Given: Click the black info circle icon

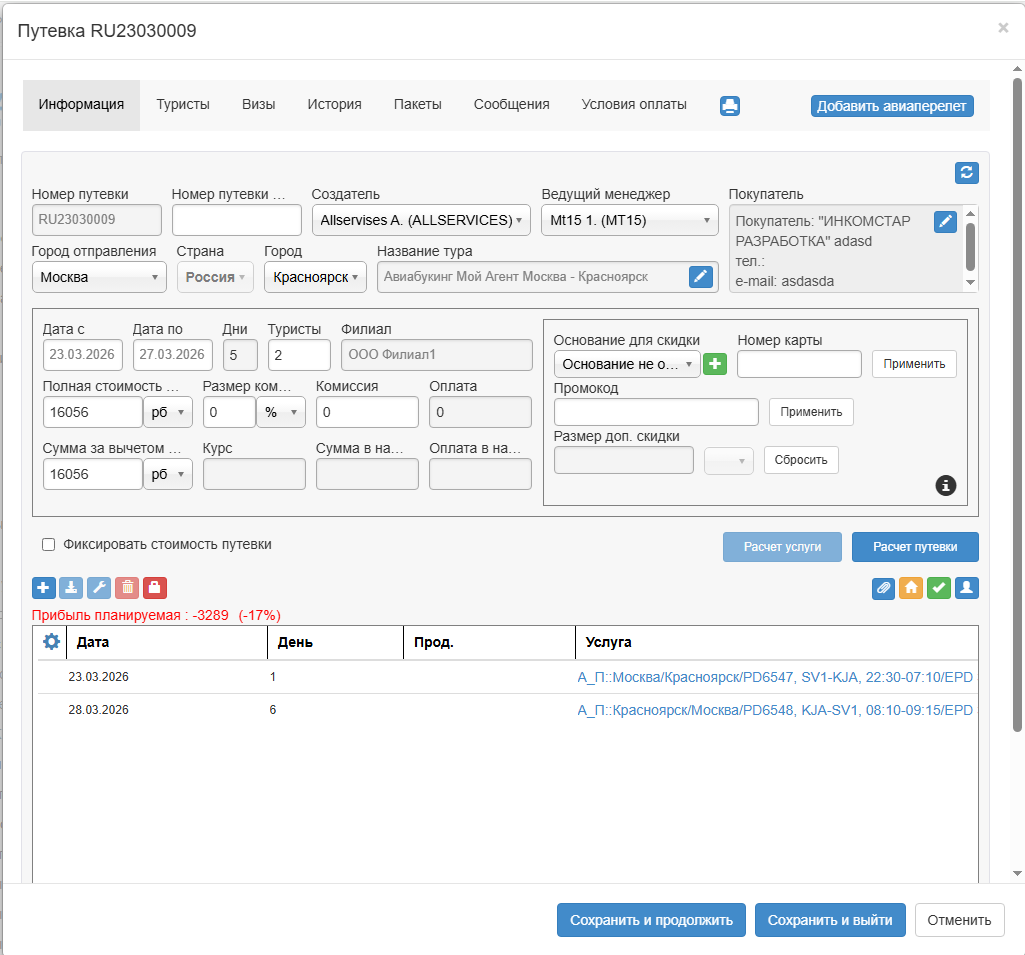Looking at the screenshot, I should pyautogui.click(x=946, y=485).
